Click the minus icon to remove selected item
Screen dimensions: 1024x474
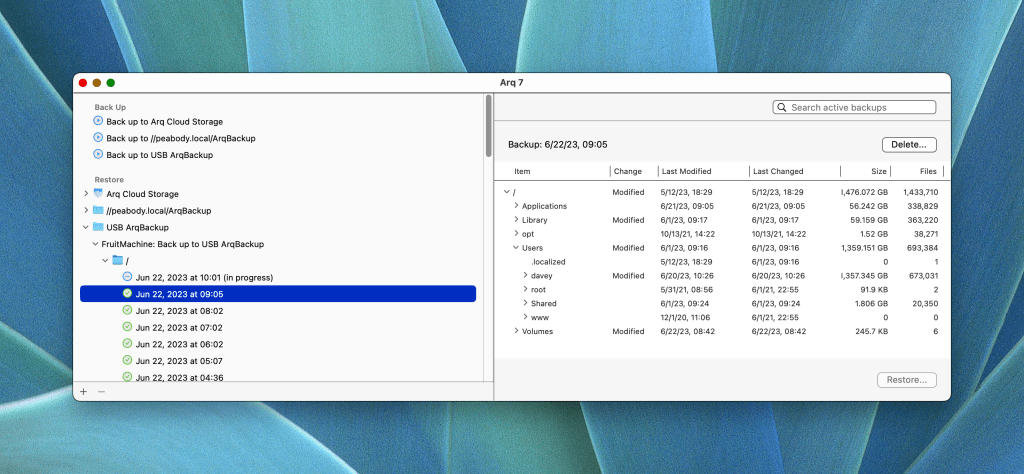(101, 391)
